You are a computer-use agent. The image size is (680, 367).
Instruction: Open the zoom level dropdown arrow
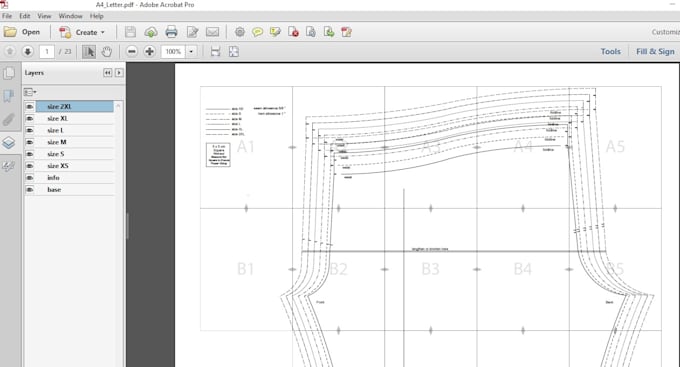191,52
